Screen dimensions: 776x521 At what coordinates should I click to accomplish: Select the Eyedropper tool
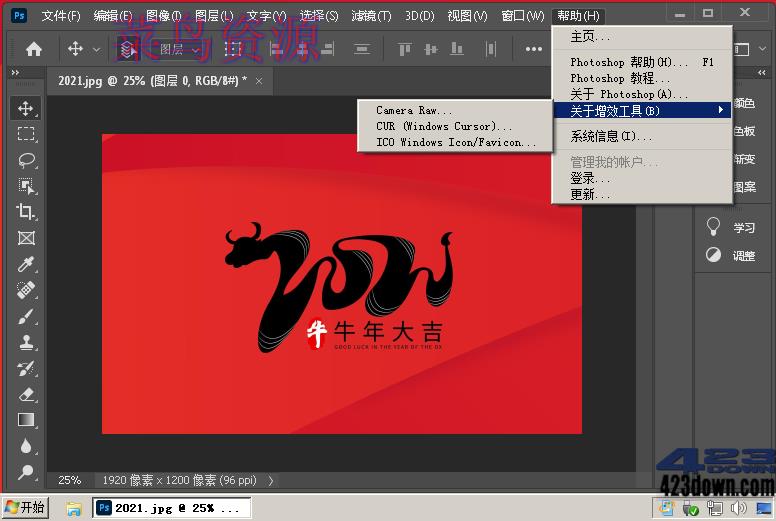tap(26, 264)
